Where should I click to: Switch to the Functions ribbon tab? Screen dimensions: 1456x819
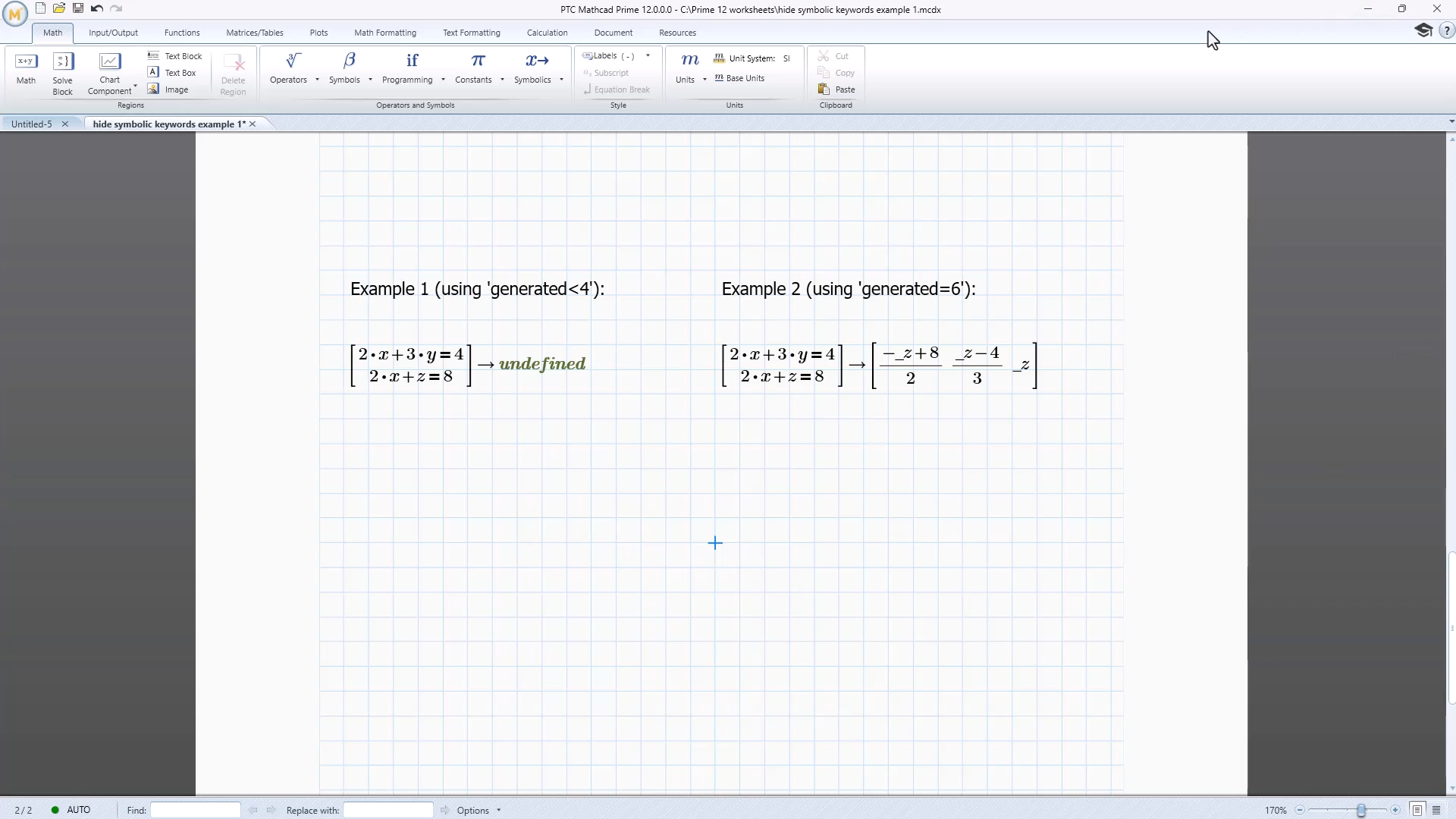point(182,33)
